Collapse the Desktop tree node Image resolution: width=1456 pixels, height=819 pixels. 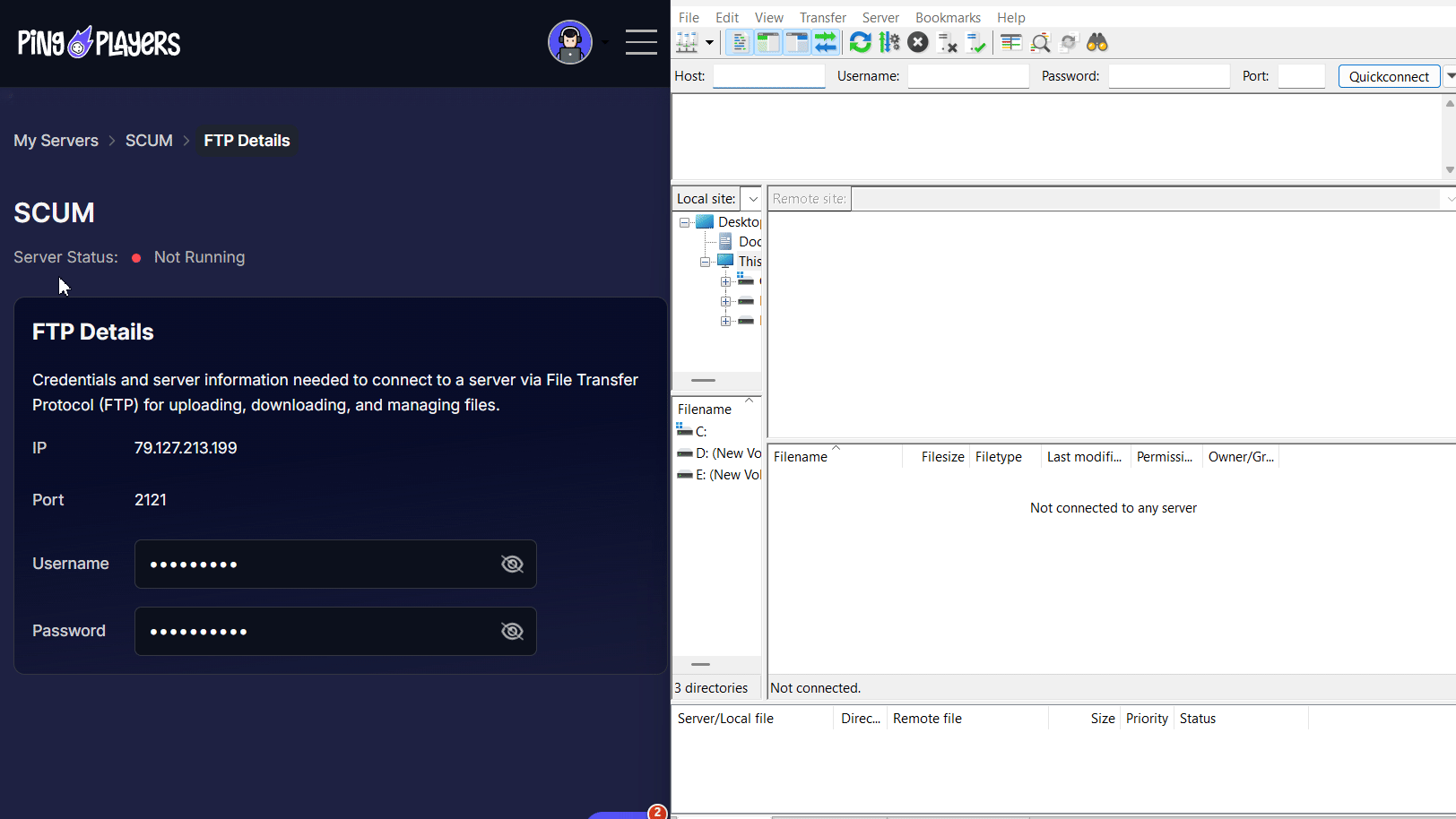[684, 222]
